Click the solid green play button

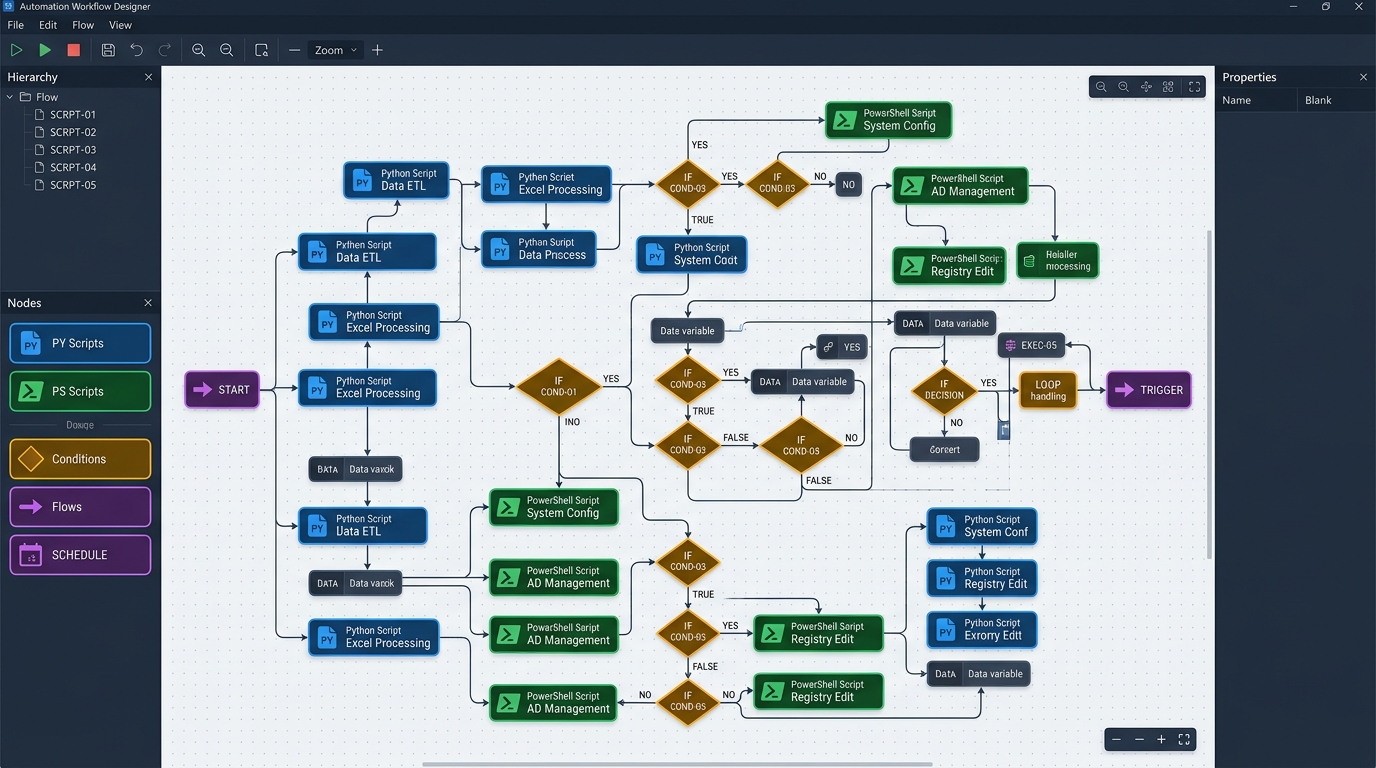(45, 50)
